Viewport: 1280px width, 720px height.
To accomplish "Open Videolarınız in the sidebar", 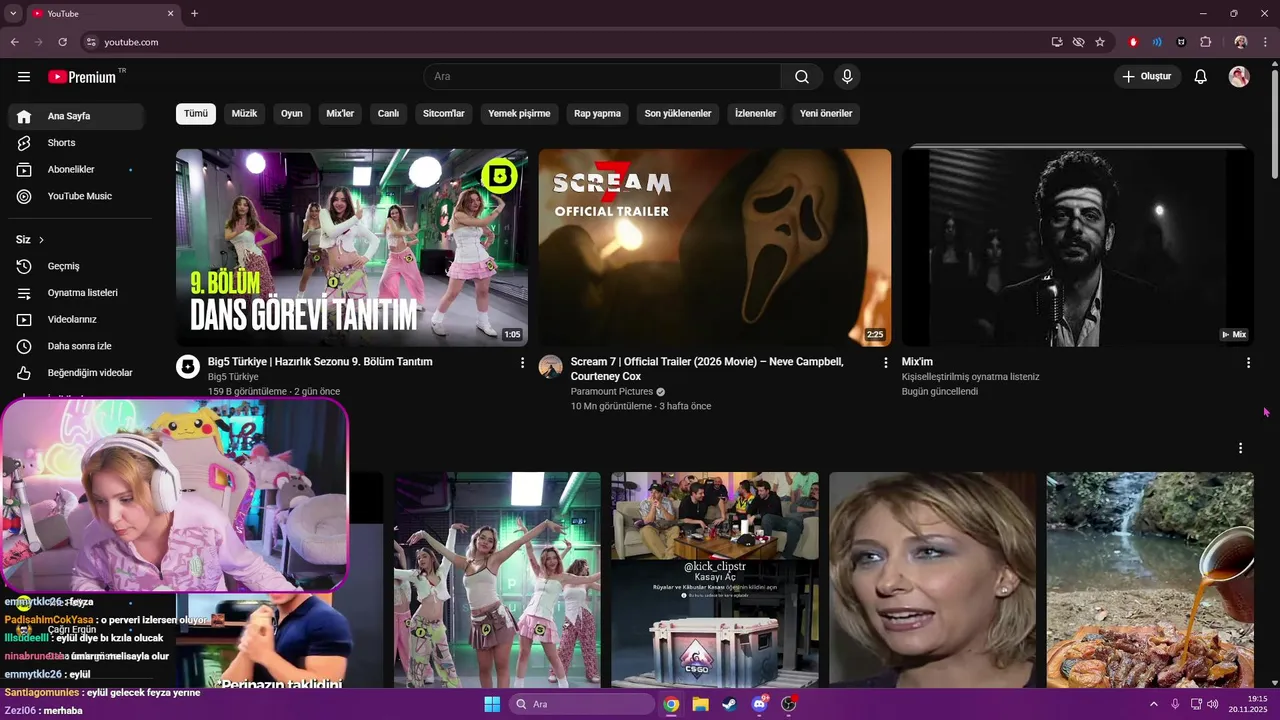I will pyautogui.click(x=76, y=319).
